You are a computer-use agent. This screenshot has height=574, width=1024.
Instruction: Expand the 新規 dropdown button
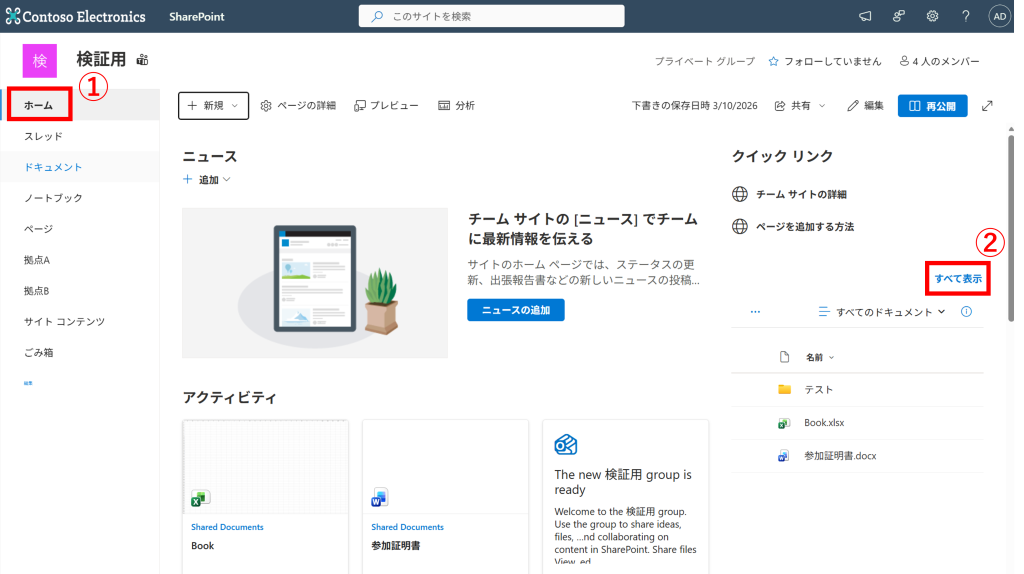point(212,105)
